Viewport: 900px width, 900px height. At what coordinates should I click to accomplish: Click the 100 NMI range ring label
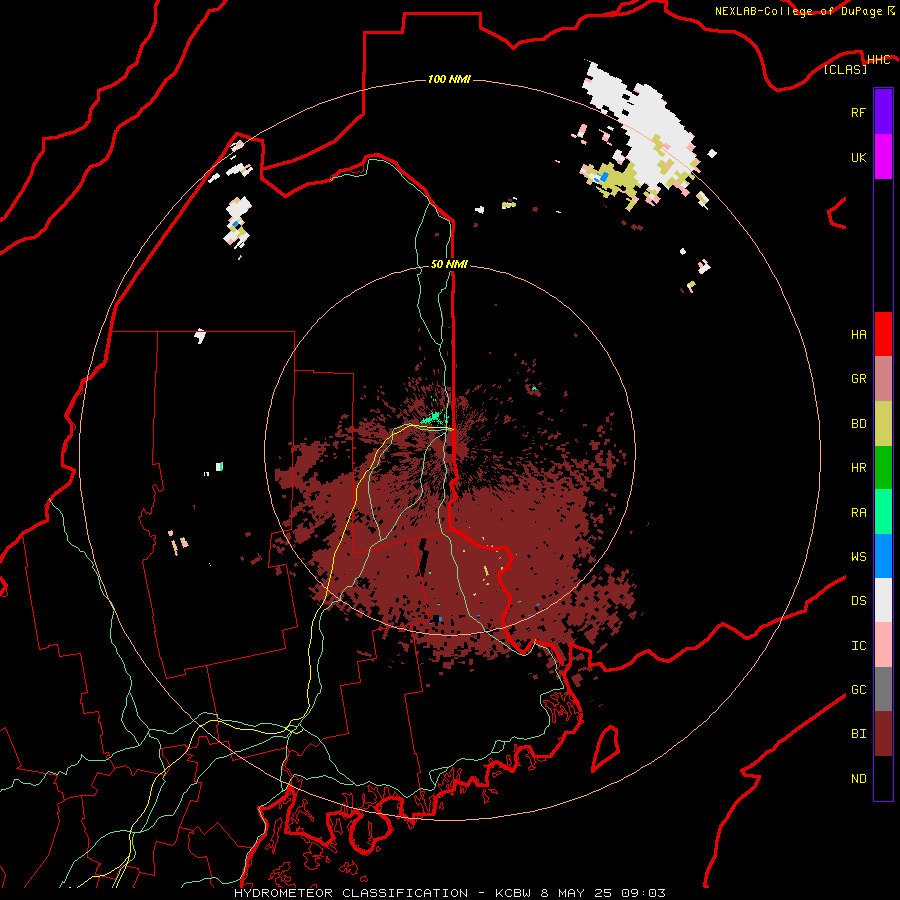pos(449,79)
